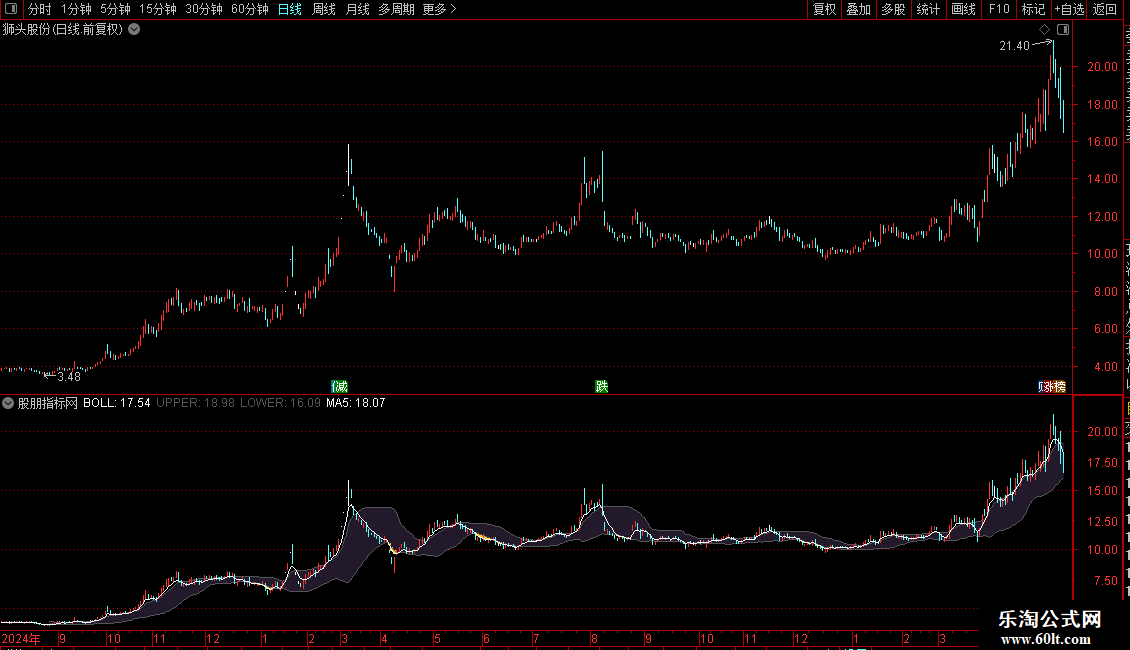Switch to 日线 daily chart
Image resolution: width=1130 pixels, height=650 pixels.
pos(290,9)
